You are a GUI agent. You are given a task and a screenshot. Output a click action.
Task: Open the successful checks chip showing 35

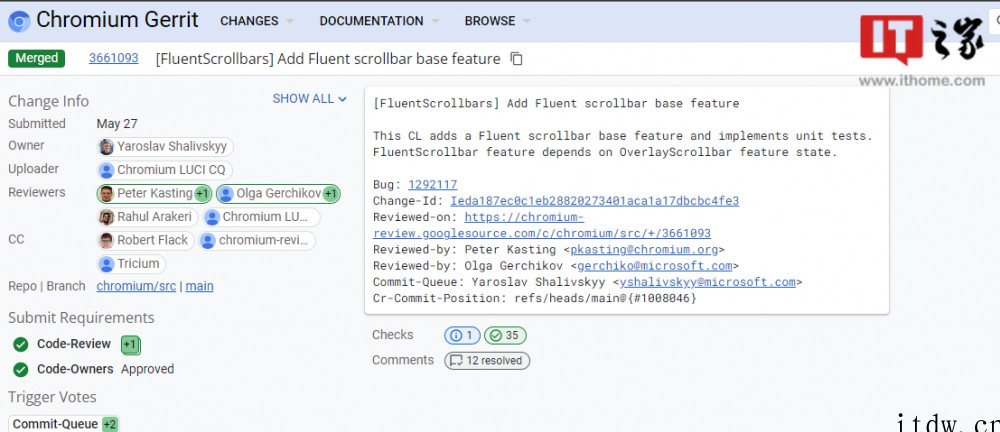click(x=505, y=336)
